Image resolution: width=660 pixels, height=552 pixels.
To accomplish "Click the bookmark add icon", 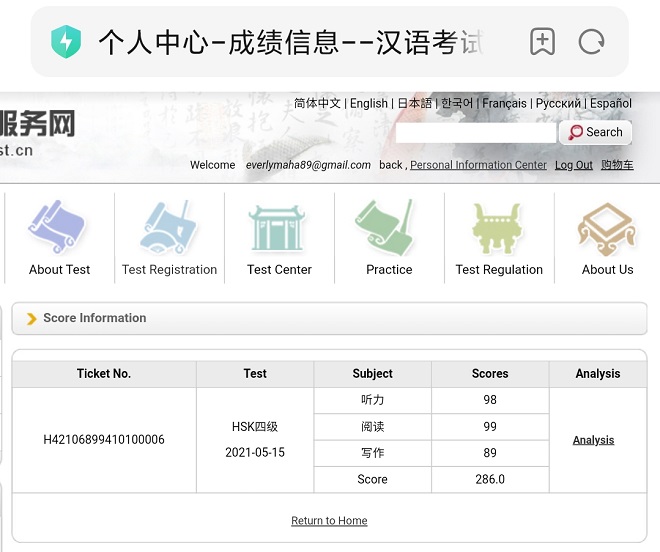I will point(542,42).
